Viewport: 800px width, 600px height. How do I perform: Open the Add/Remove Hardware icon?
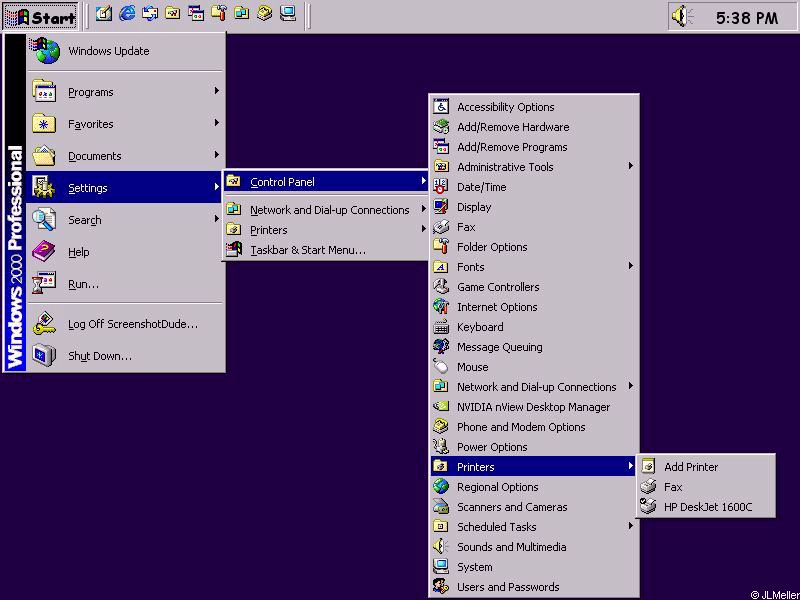click(441, 127)
